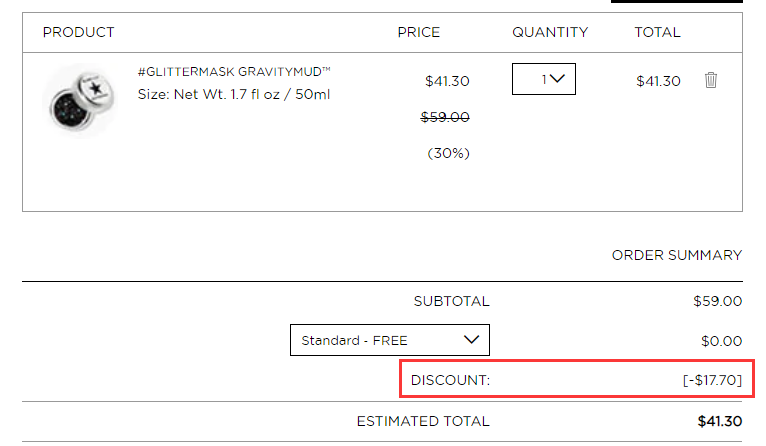The height and width of the screenshot is (446, 766).
Task: Click the ORDER SUMMARY heading
Action: tap(677, 255)
